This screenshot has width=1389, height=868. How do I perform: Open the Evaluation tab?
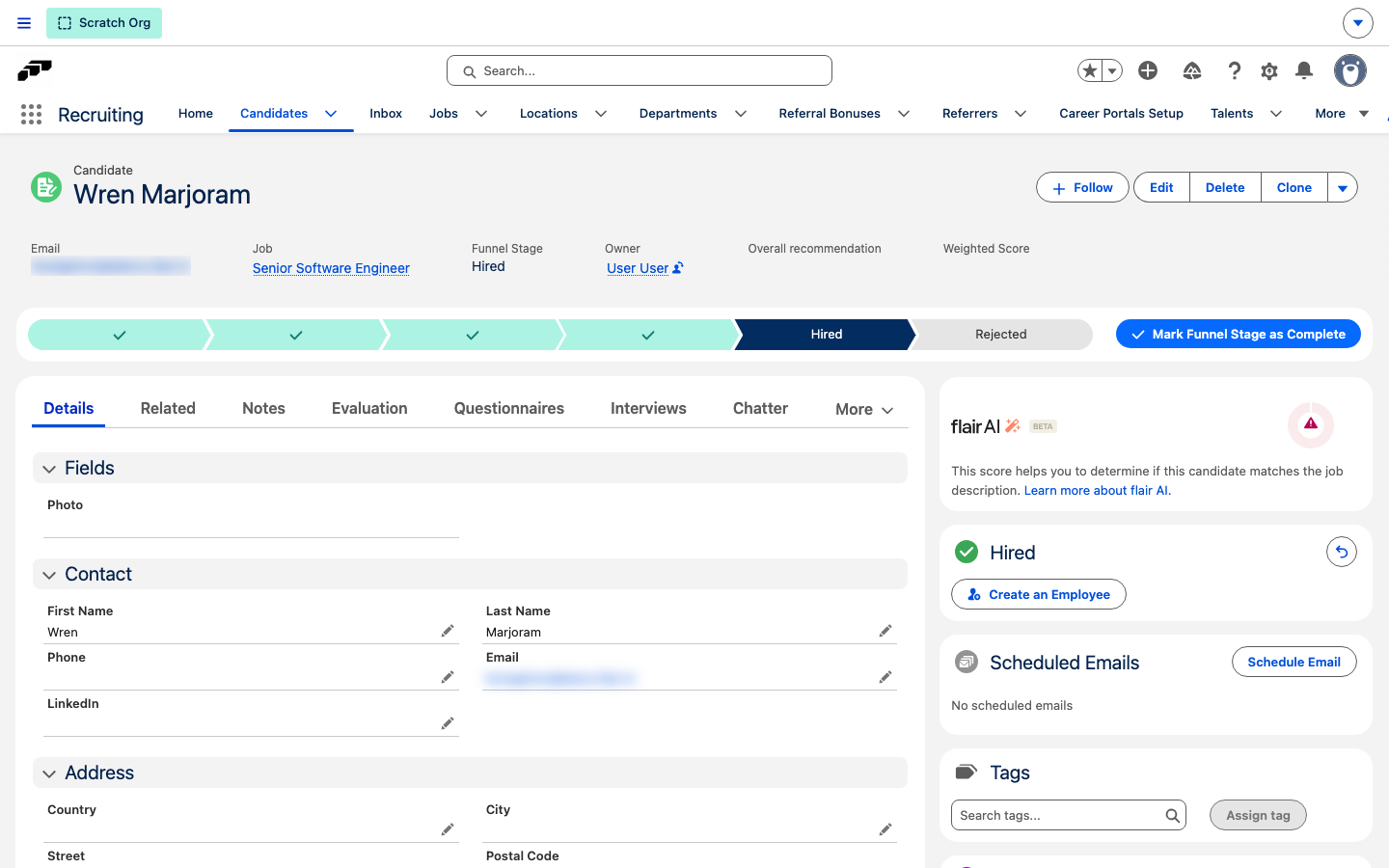[369, 409]
